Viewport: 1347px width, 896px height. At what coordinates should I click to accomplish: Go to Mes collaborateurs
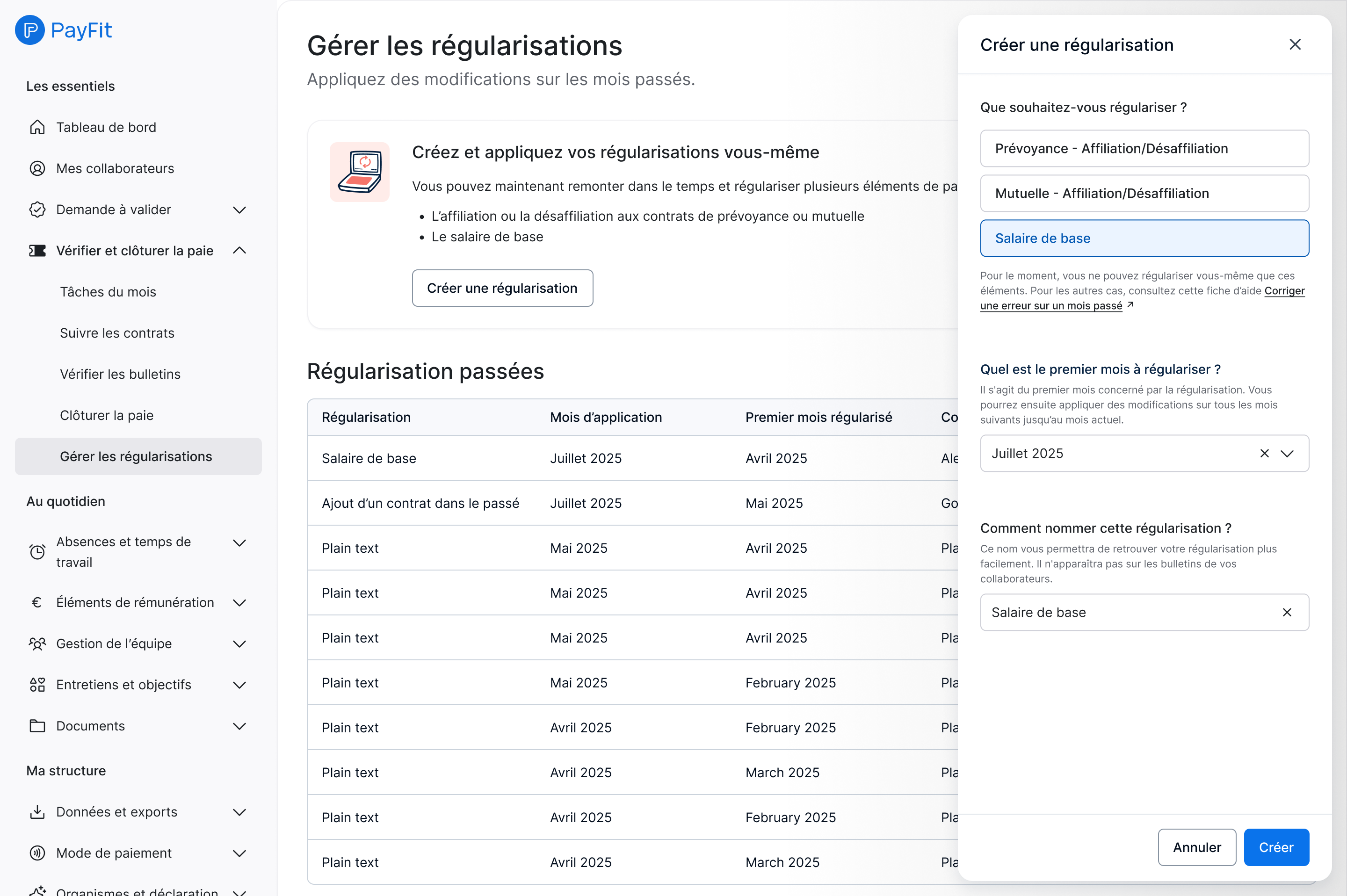pos(138,168)
